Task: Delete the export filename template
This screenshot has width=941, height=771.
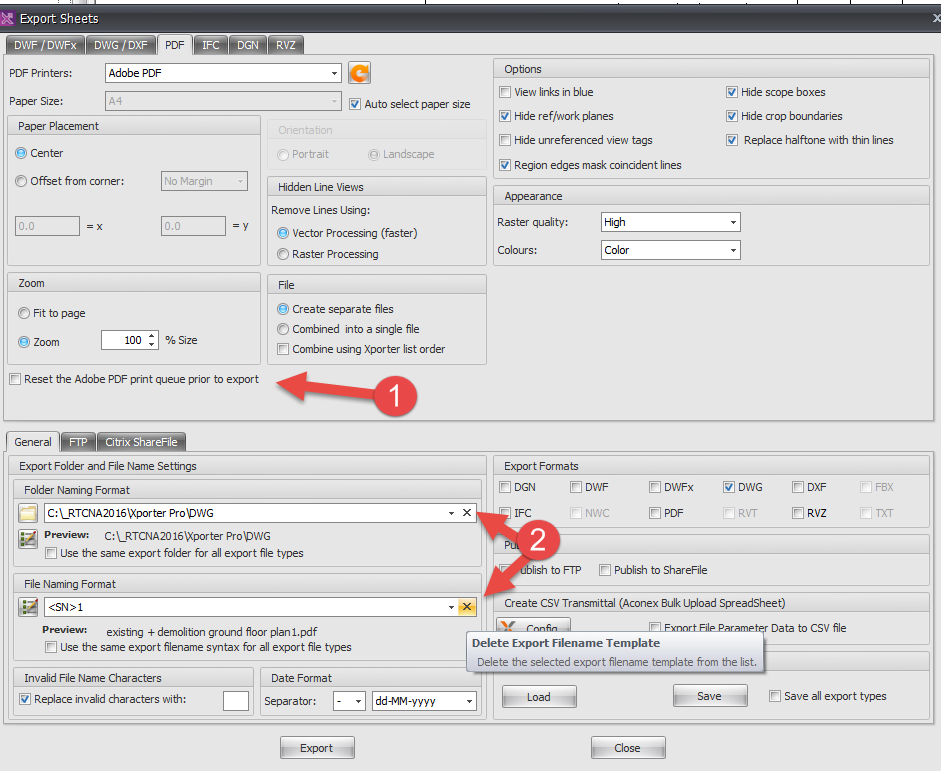Action: 466,607
